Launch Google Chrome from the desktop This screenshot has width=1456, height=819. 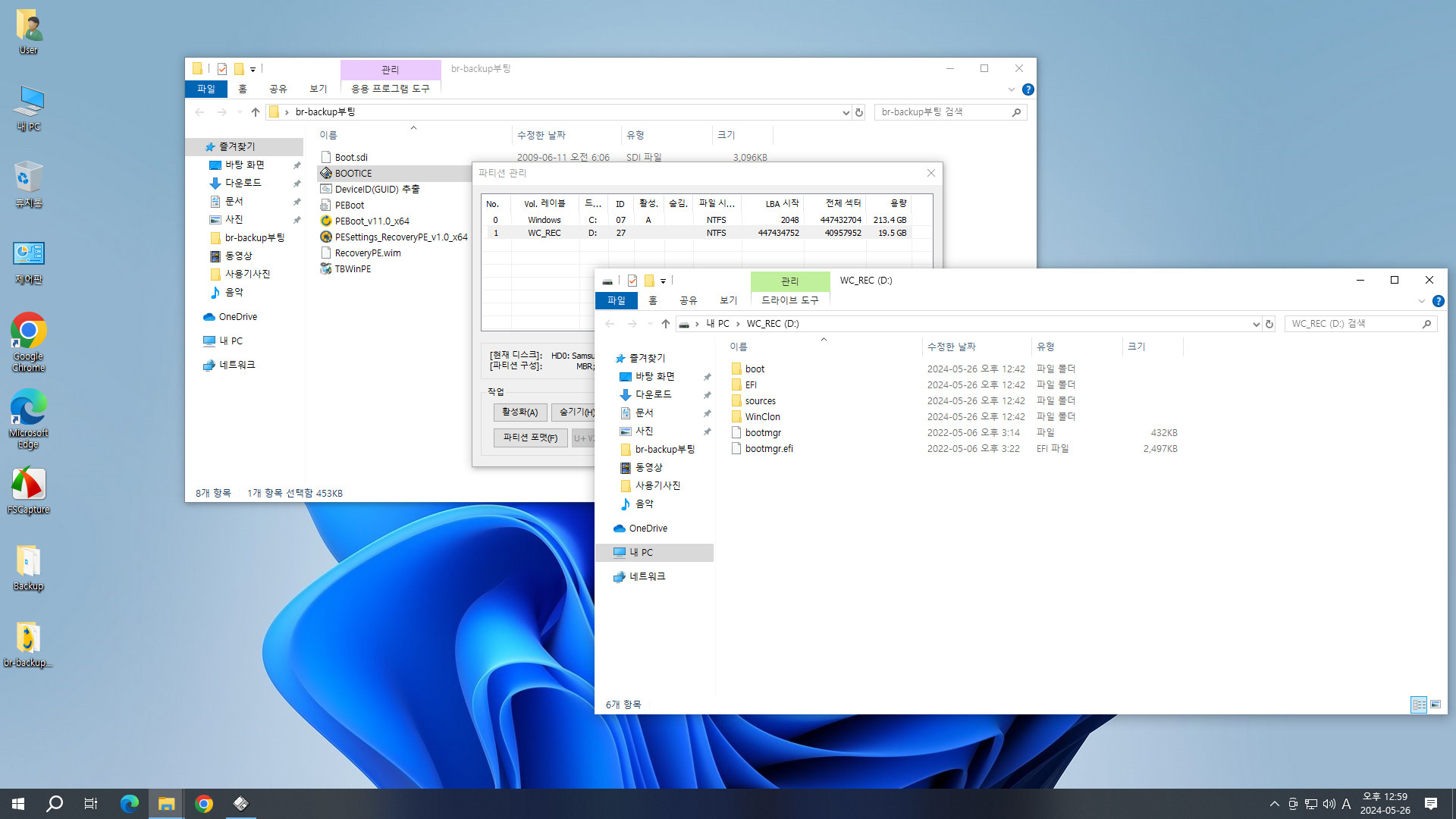click(29, 341)
